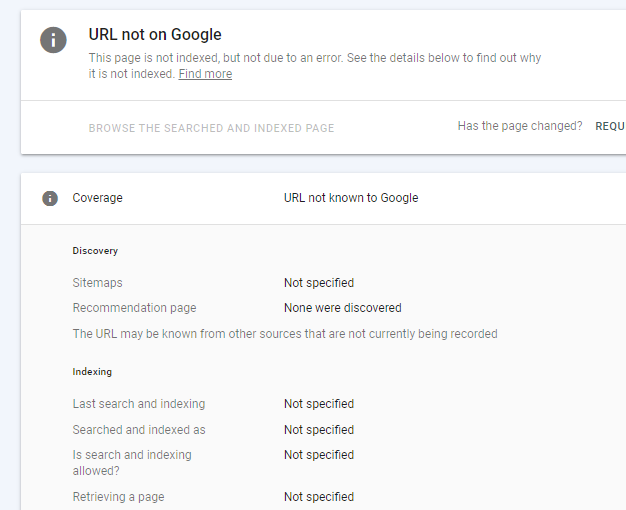Expand the Coverage row

pos(323,198)
